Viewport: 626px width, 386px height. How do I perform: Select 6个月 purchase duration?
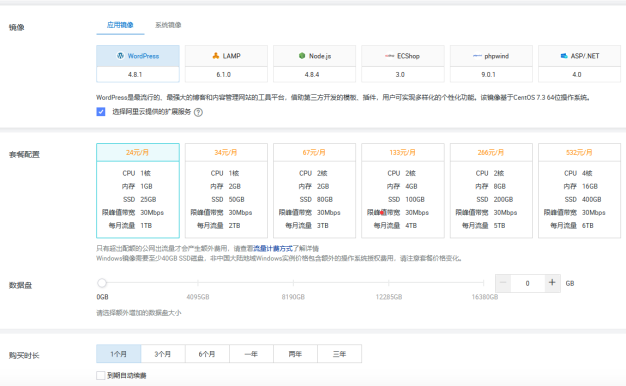click(207, 354)
